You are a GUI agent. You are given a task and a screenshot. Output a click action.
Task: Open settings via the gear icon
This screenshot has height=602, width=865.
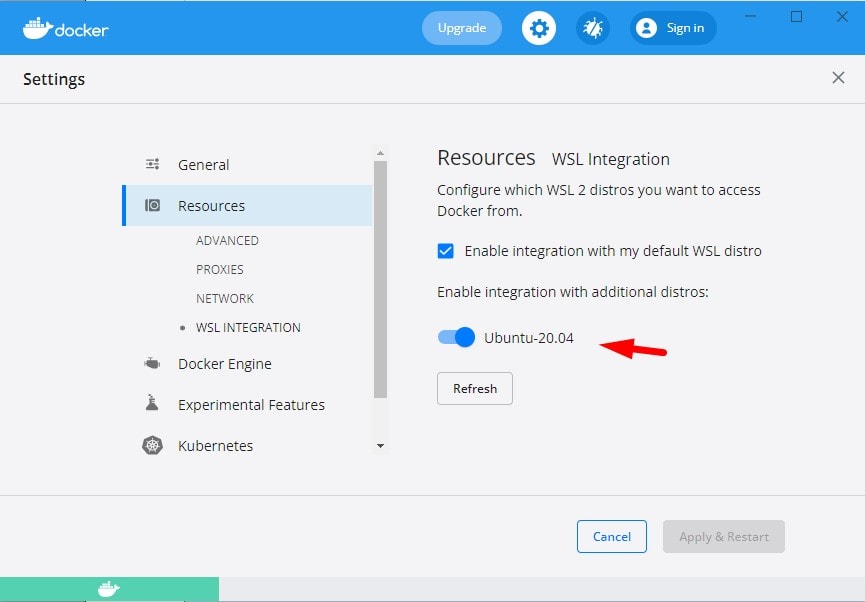coord(539,28)
